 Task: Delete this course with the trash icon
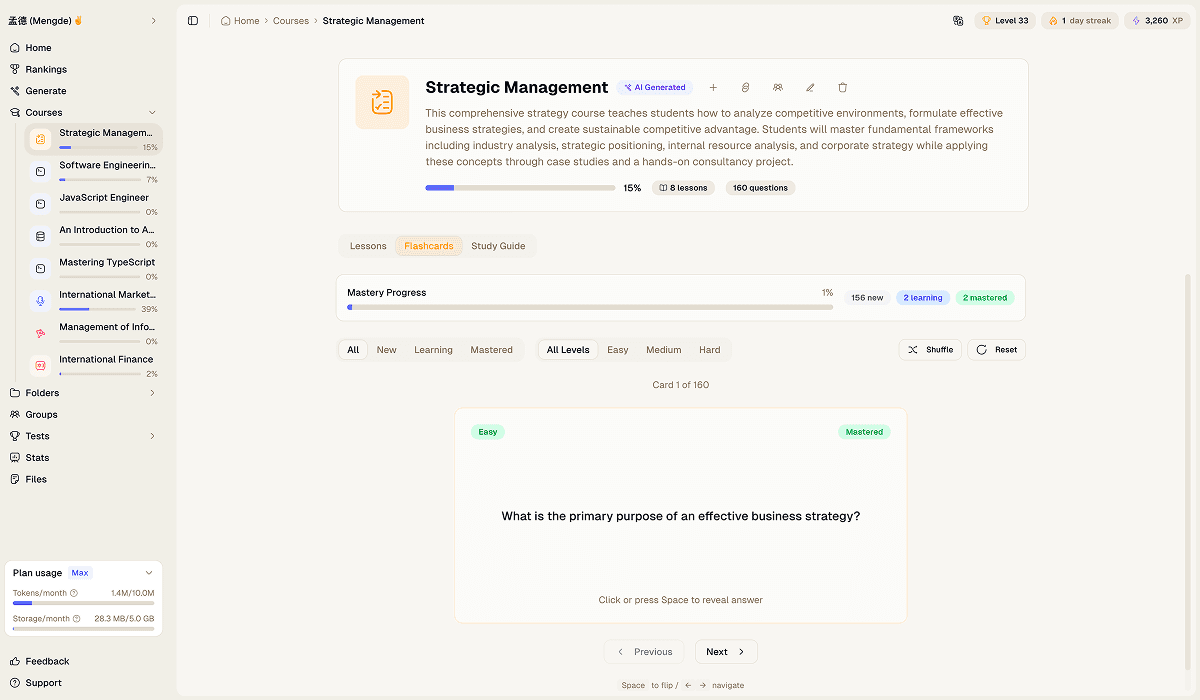[843, 87]
